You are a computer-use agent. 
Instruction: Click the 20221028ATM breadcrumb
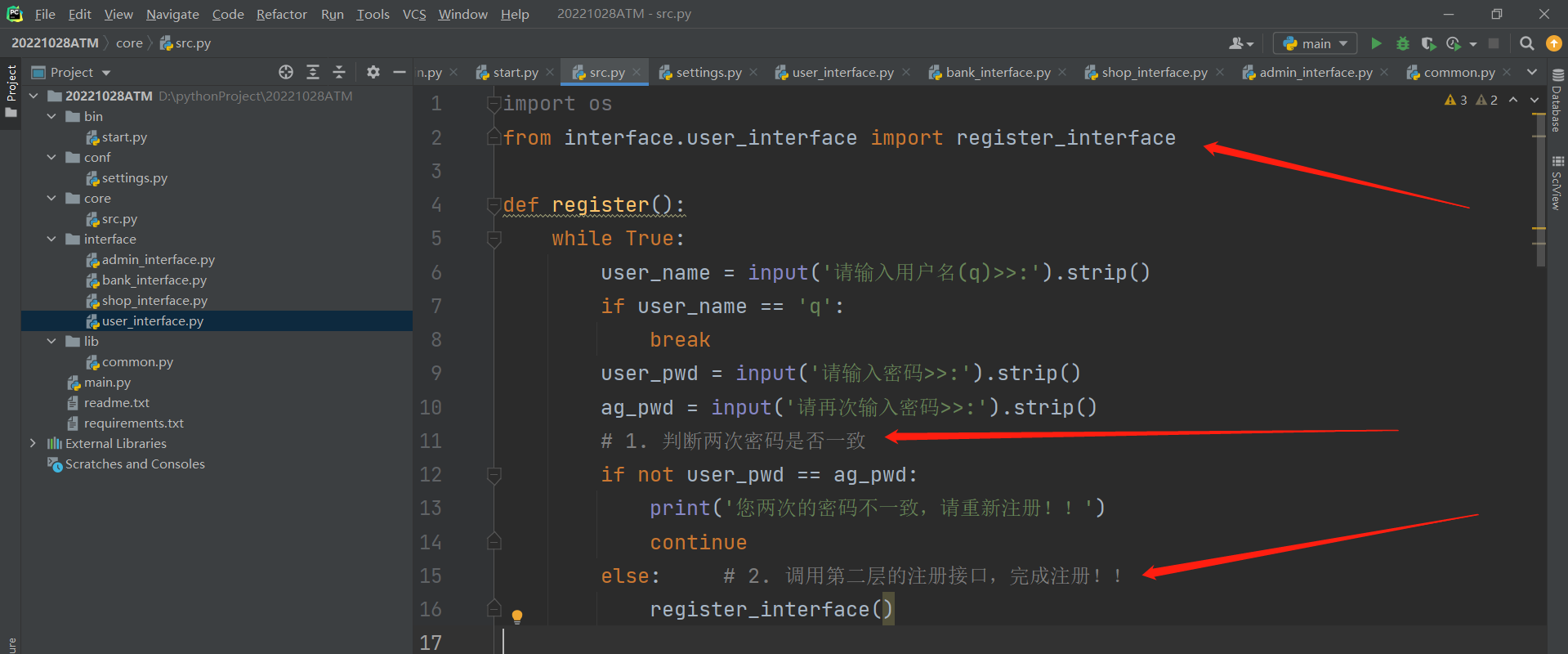pos(55,43)
